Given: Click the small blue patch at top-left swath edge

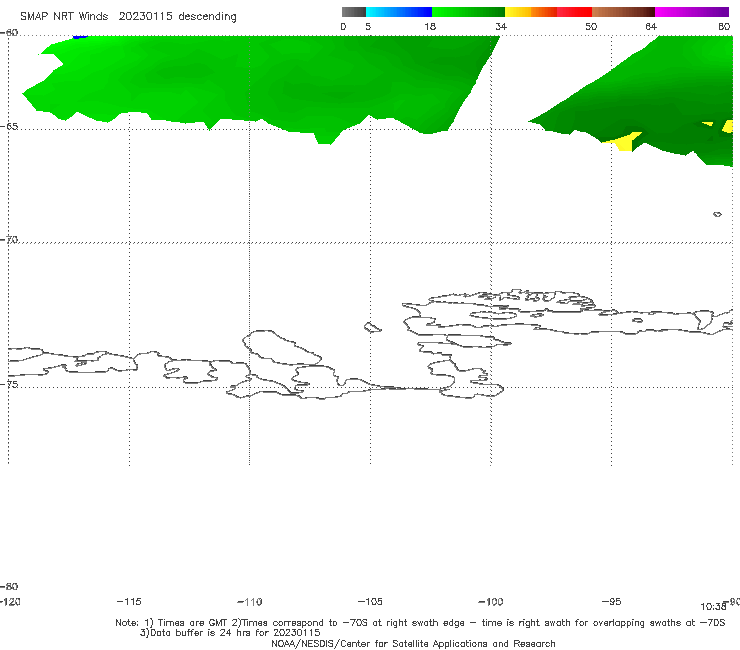Looking at the screenshot, I should (x=80, y=36).
